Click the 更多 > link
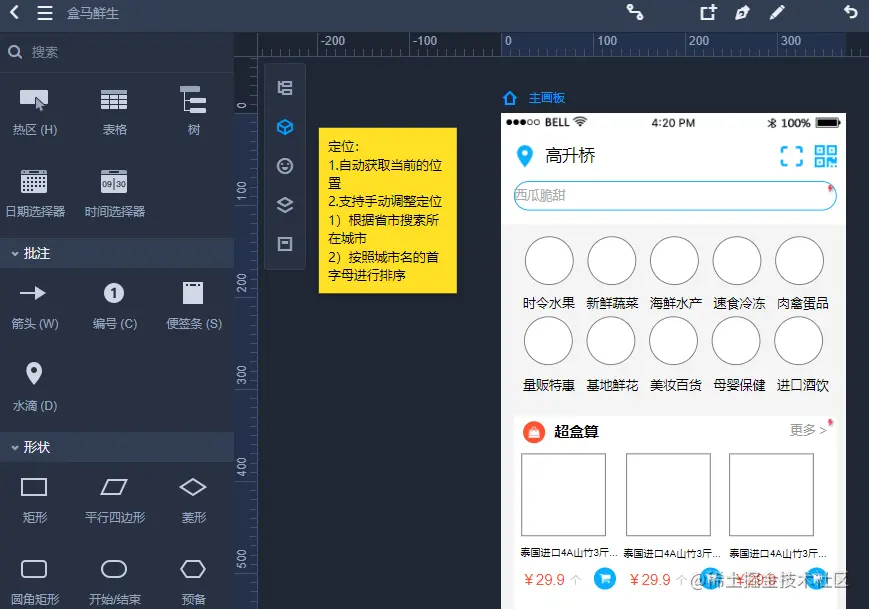Viewport: 869px width, 609px height. pyautogui.click(x=808, y=430)
